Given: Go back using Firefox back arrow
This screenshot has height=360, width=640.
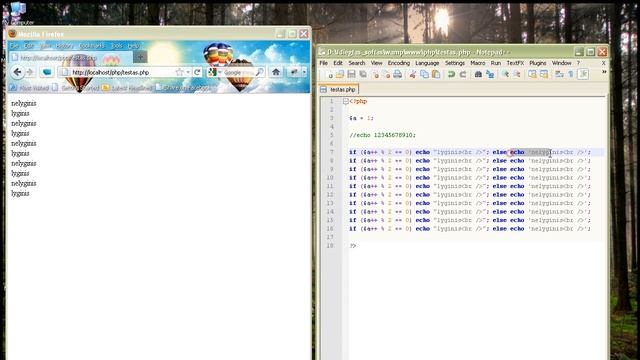Looking at the screenshot, I should (17, 72).
